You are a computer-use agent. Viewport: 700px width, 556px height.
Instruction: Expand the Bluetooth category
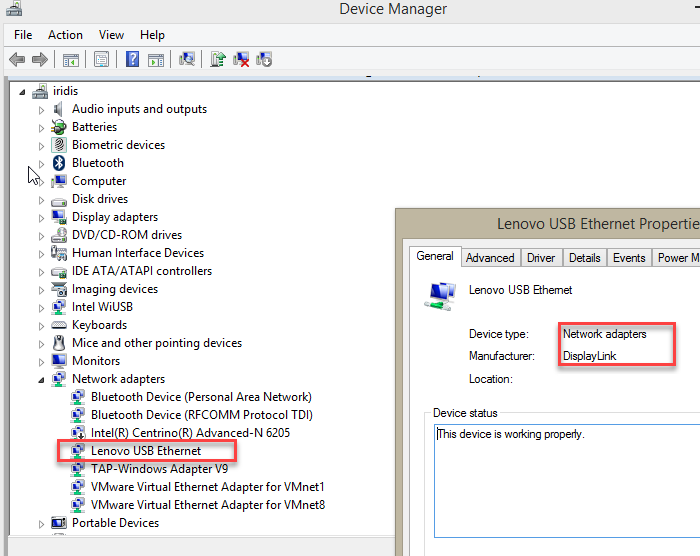pyautogui.click(x=42, y=163)
